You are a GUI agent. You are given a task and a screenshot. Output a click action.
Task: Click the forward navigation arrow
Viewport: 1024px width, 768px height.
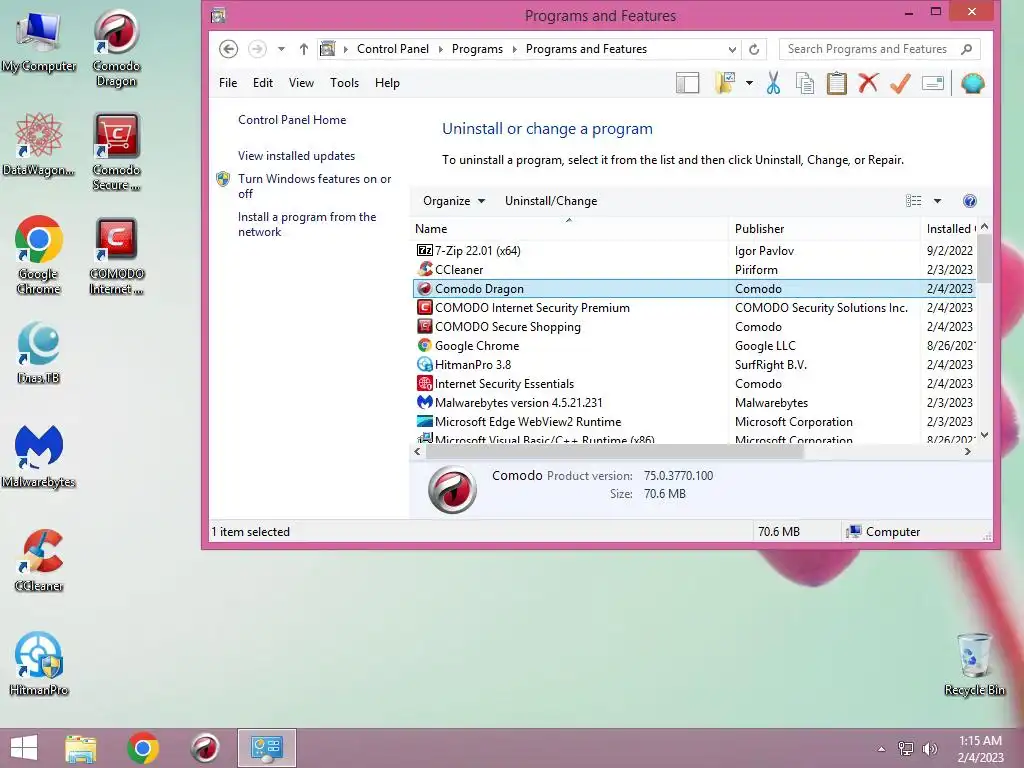coord(257,49)
